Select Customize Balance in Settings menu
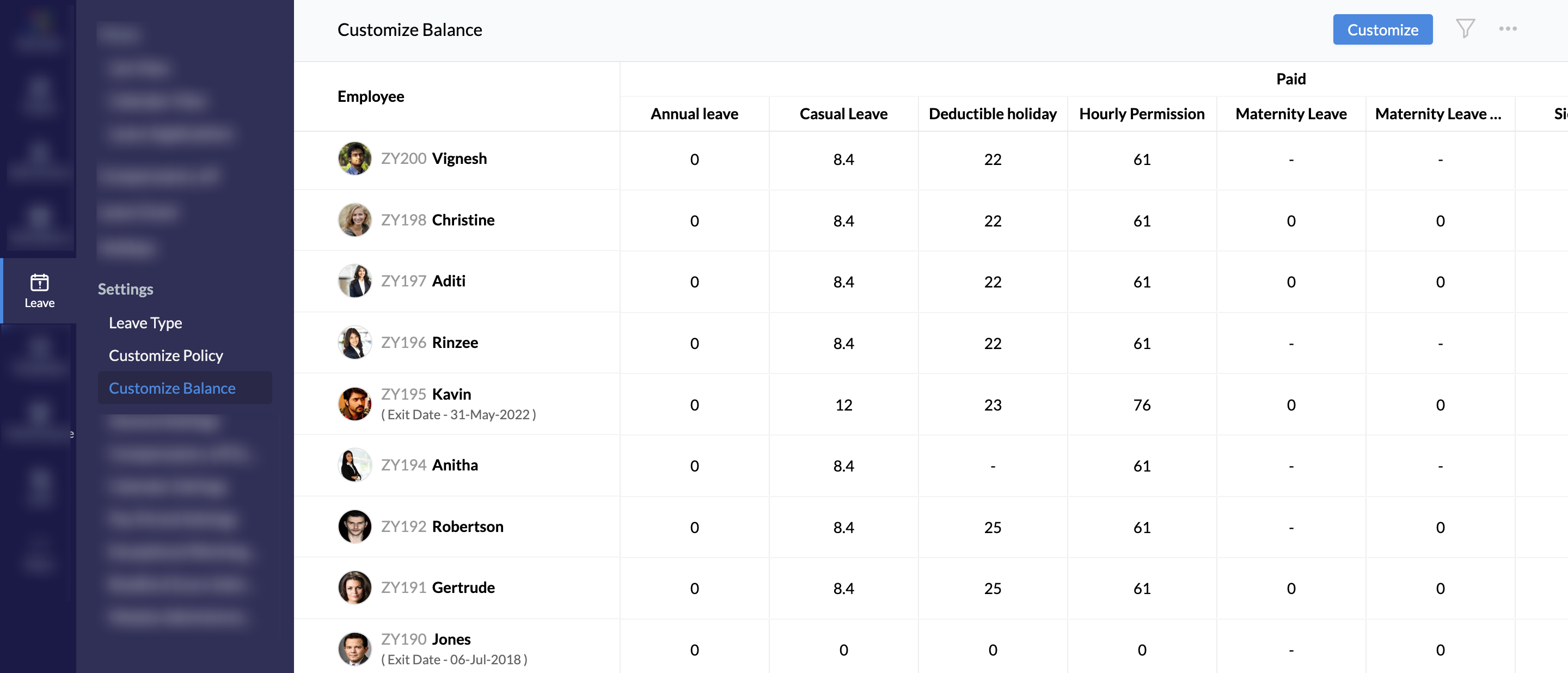Viewport: 1568px width, 673px height. 172,388
